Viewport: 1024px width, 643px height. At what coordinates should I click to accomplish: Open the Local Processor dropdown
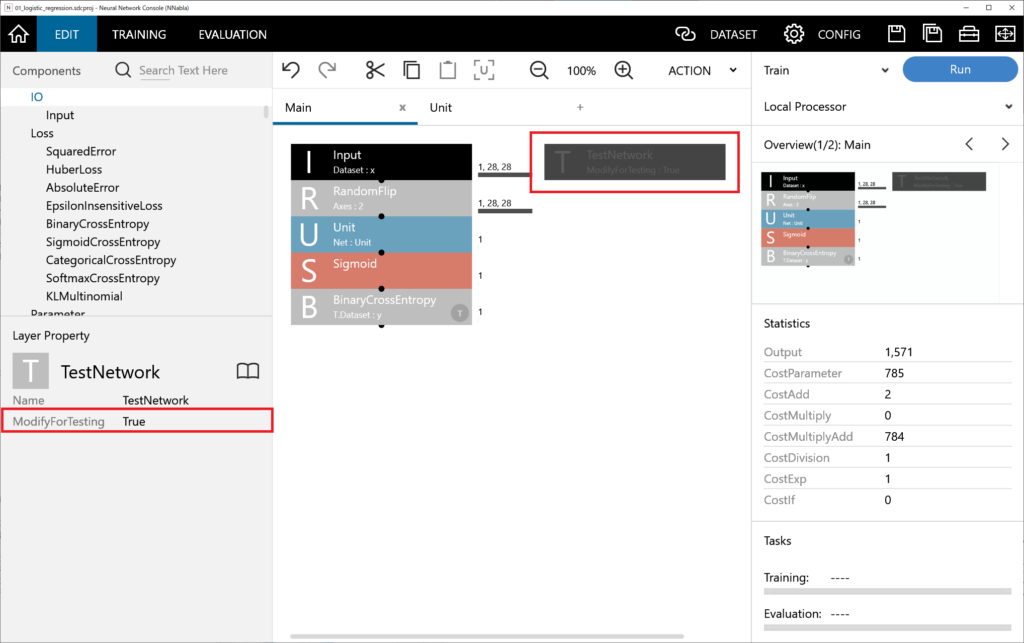coord(885,106)
